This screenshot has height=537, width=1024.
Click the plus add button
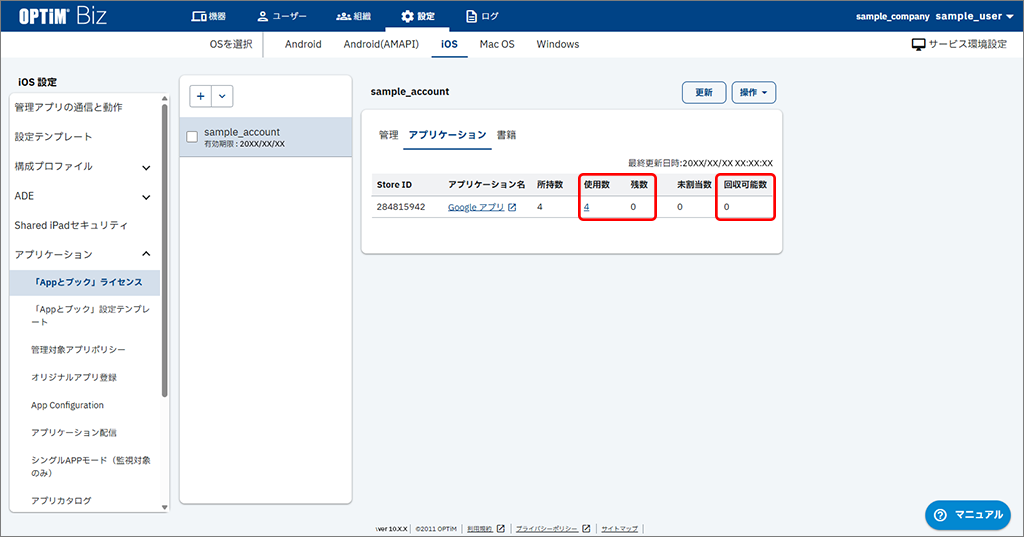[200, 96]
